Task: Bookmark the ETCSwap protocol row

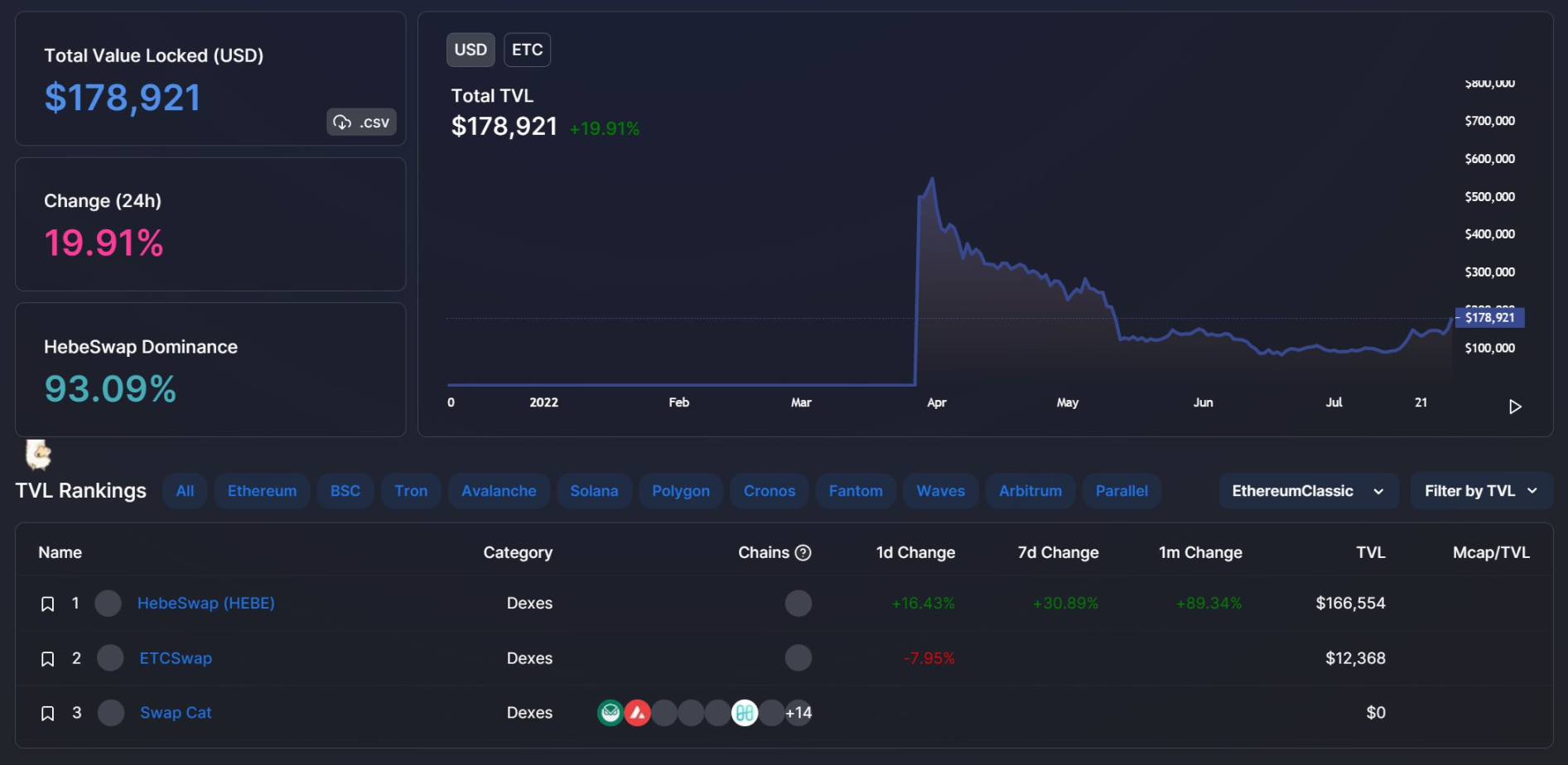Action: point(48,659)
